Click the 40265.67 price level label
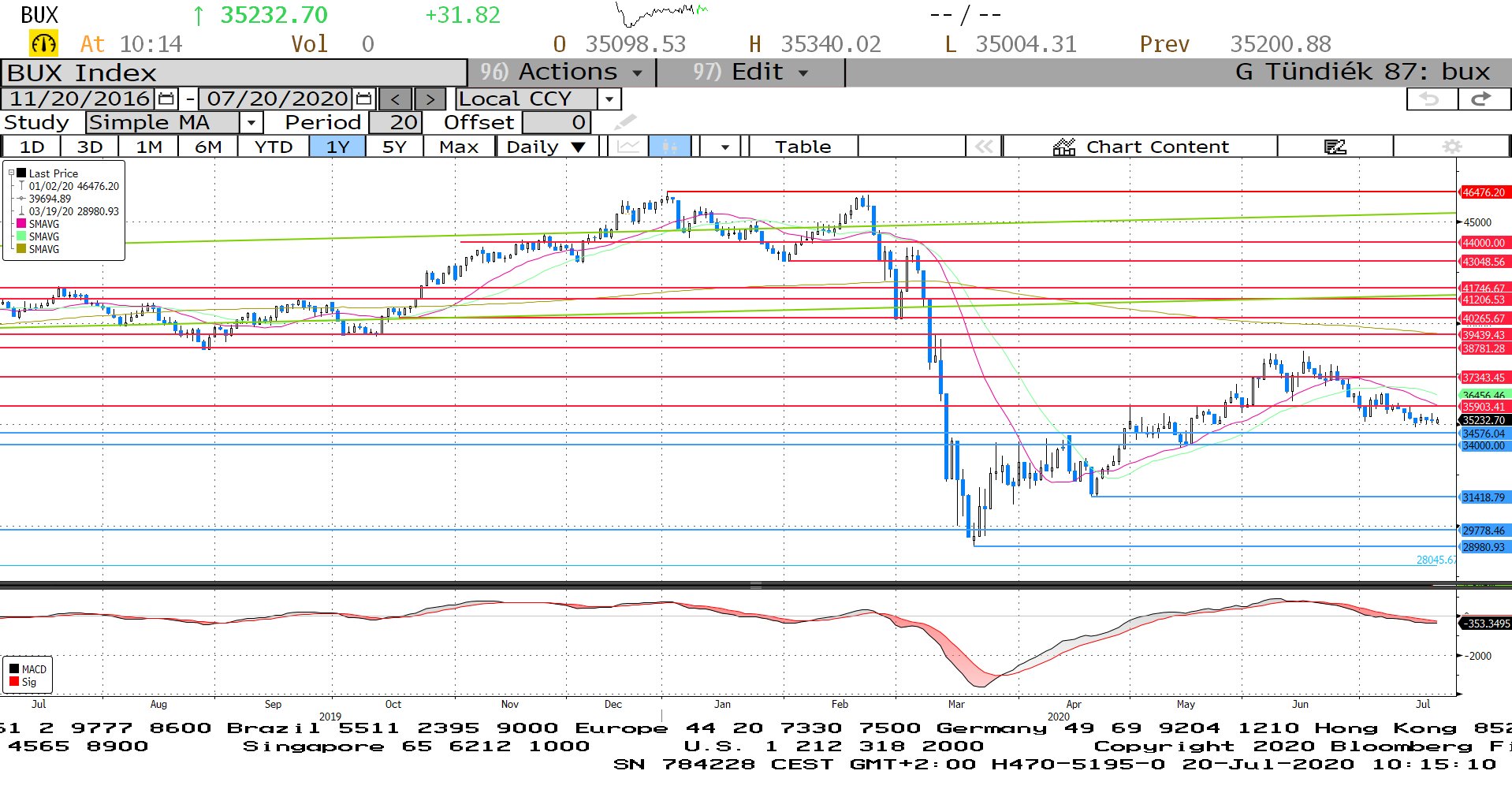Image resolution: width=1512 pixels, height=808 pixels. [x=1484, y=319]
